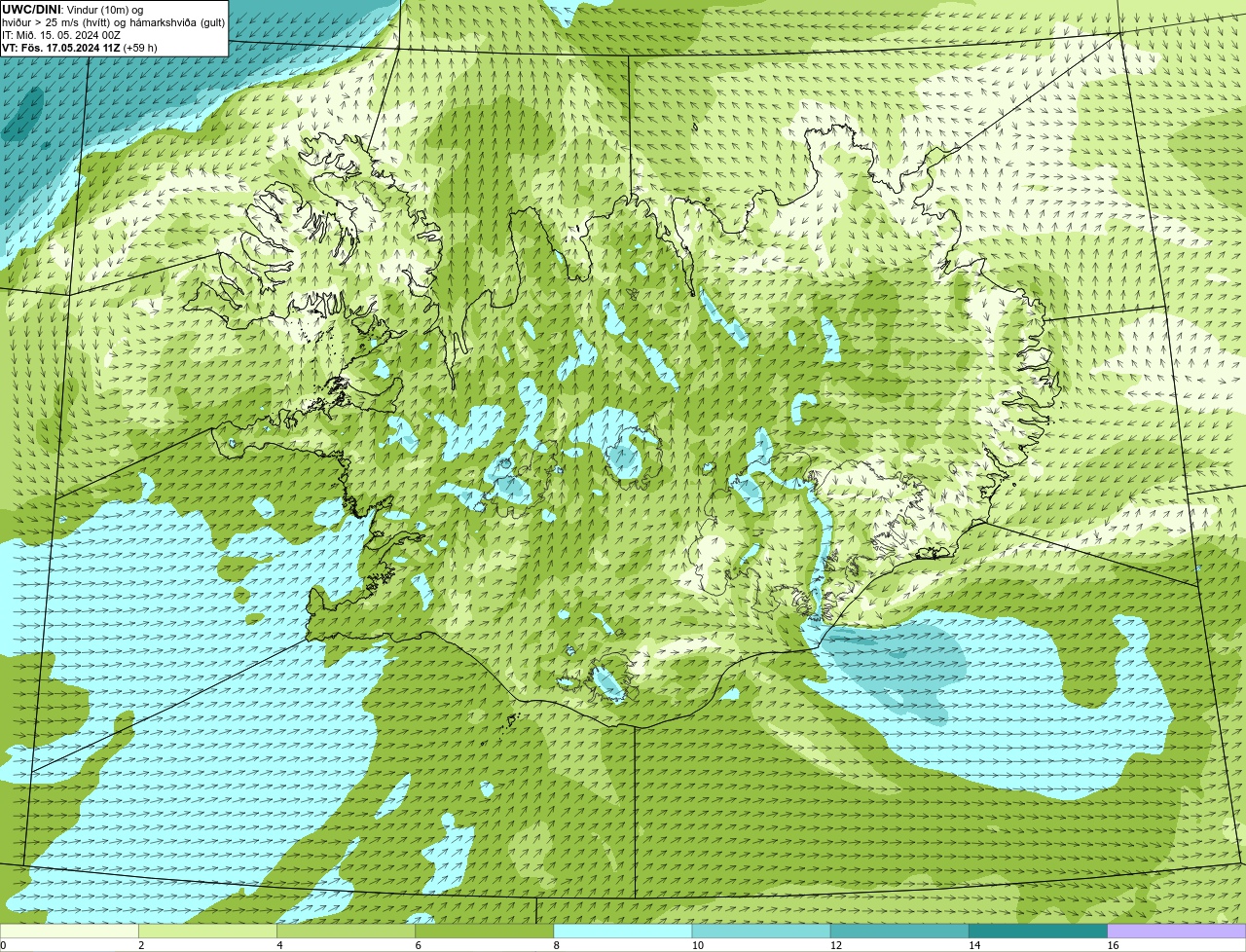The image size is (1246, 952).
Task: Click the 6–8 m/s olive green legend swatch
Action: click(485, 931)
